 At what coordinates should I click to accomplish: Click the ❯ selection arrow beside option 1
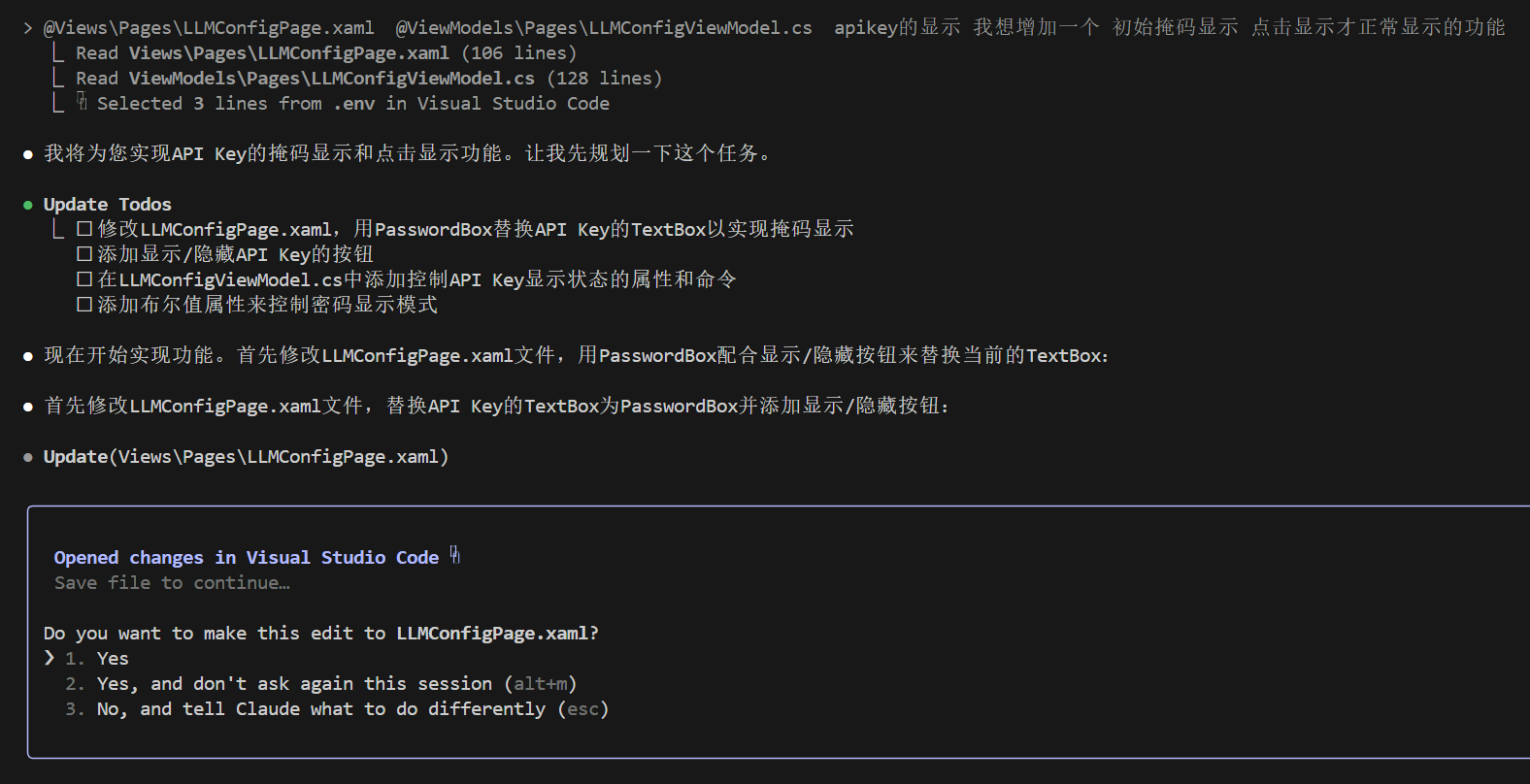tap(50, 658)
